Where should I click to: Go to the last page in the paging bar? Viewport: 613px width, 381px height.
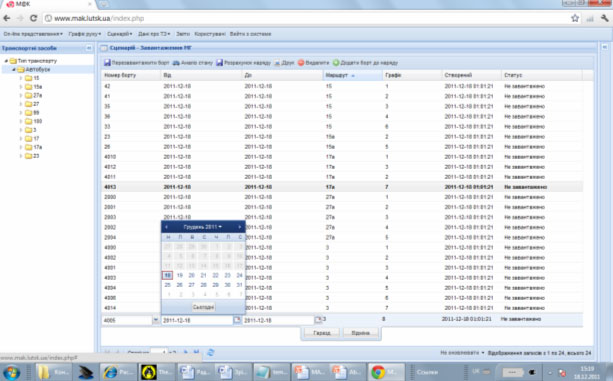[196, 352]
